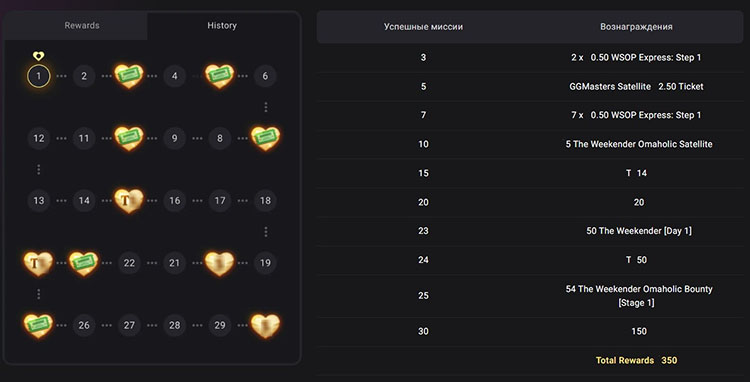Screen dimensions: 750x382
Task: Click the small heart marker above mission 1
Action: tap(39, 56)
